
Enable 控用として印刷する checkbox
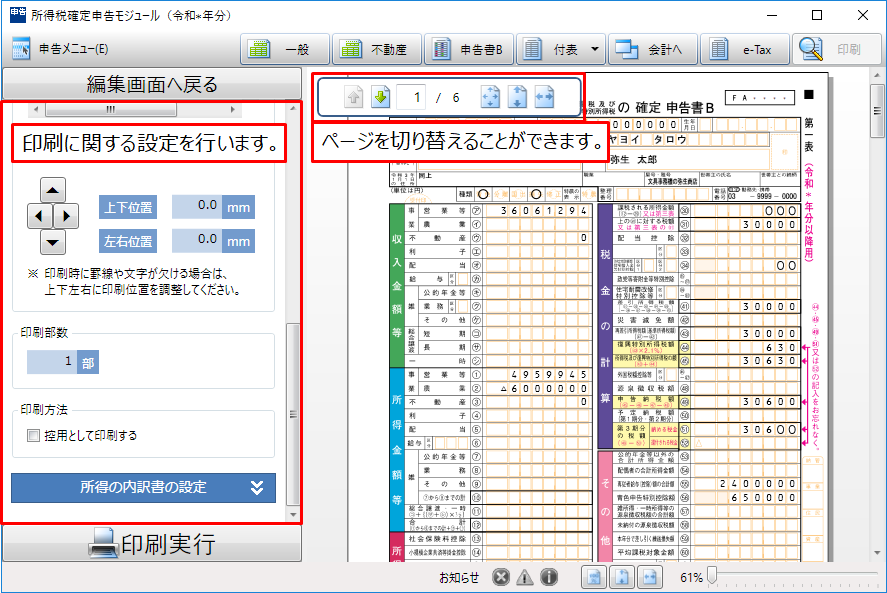(x=34, y=435)
